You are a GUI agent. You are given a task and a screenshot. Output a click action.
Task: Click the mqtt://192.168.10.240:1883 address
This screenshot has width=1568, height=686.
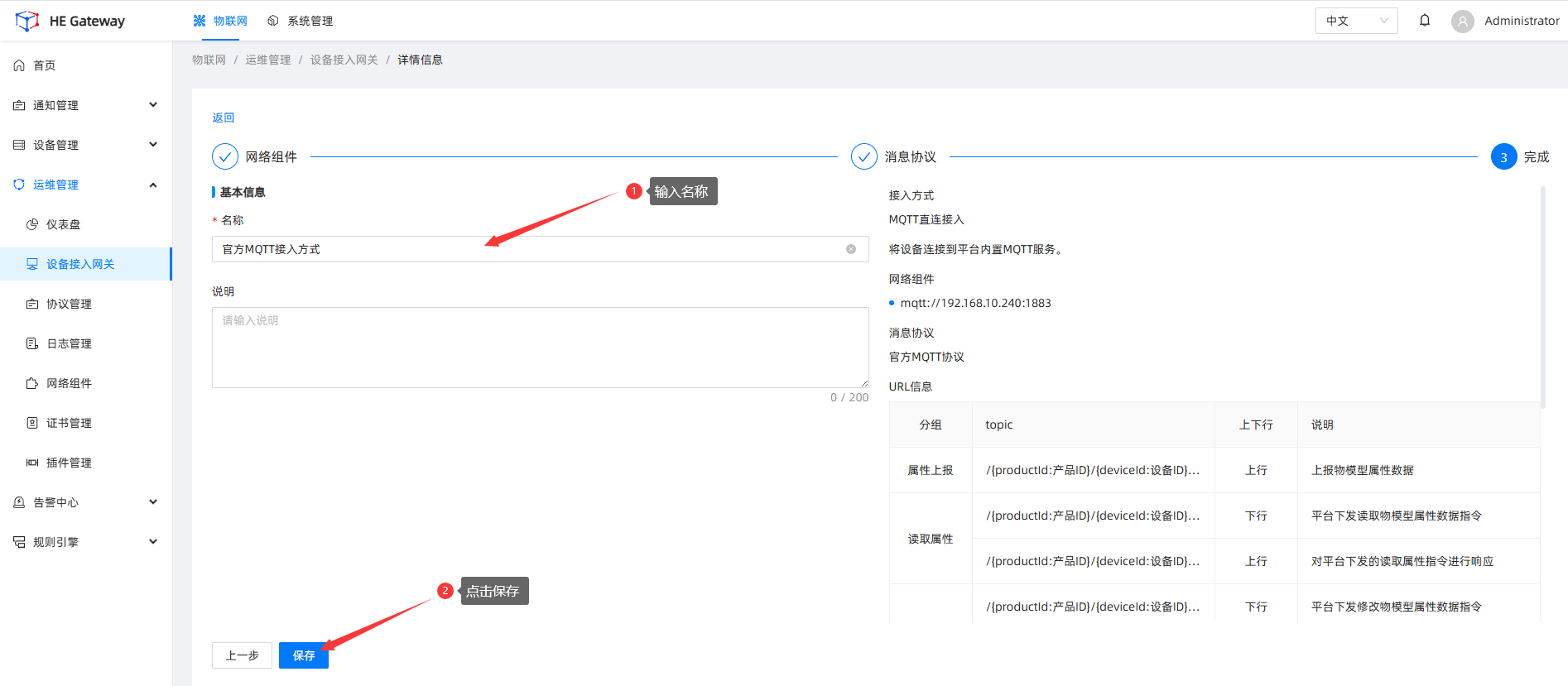point(976,303)
